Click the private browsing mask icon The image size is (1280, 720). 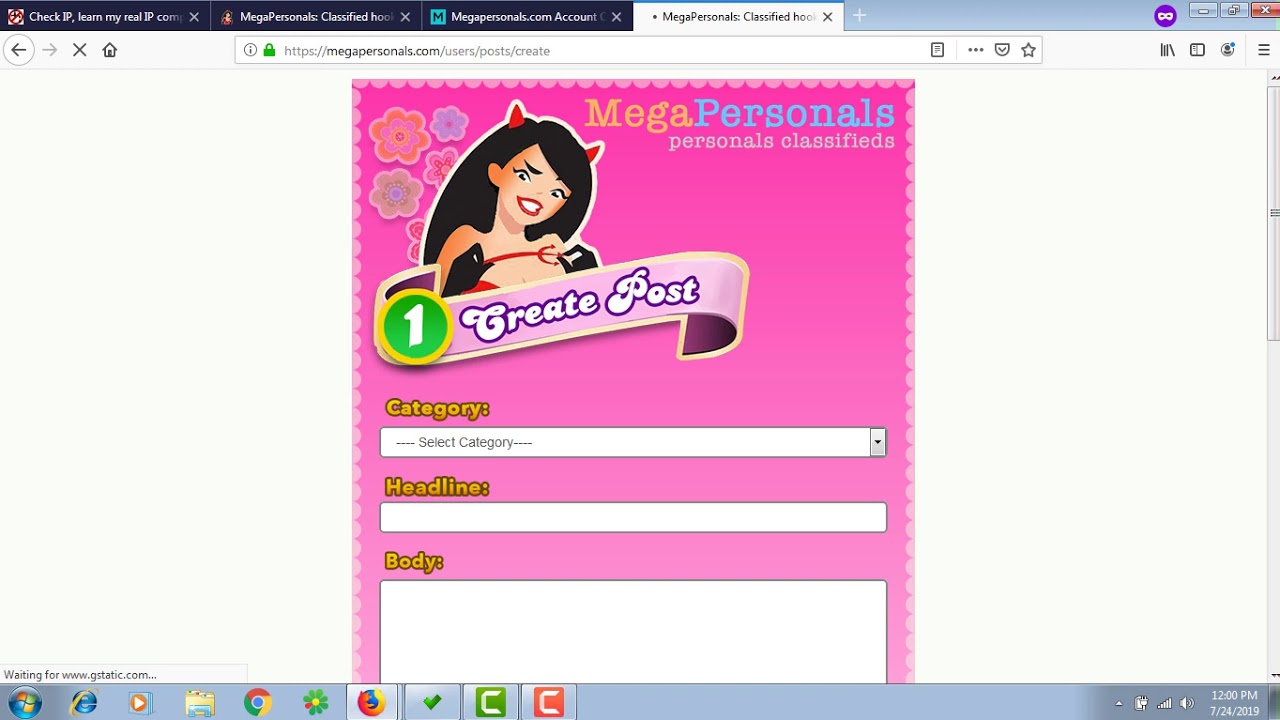pyautogui.click(x=1165, y=16)
